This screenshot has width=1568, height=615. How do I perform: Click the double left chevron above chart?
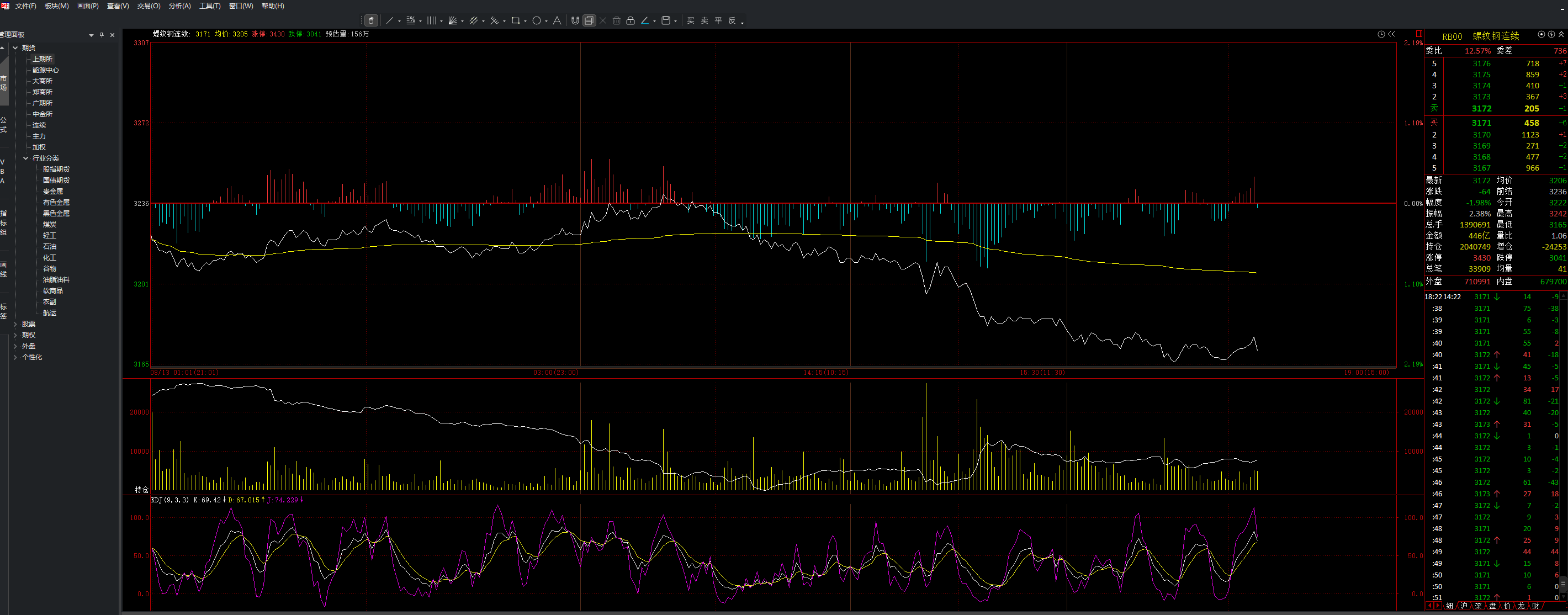tap(1391, 34)
